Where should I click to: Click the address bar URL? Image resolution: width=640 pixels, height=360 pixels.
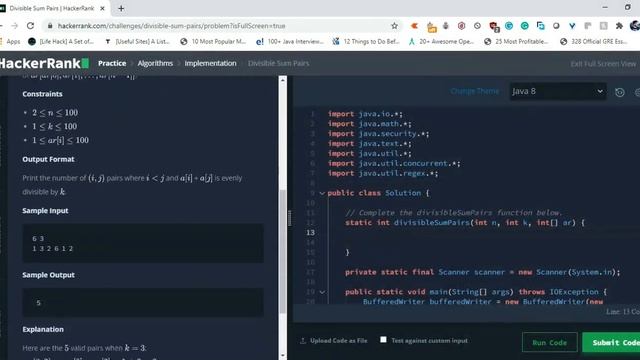[x=171, y=26]
